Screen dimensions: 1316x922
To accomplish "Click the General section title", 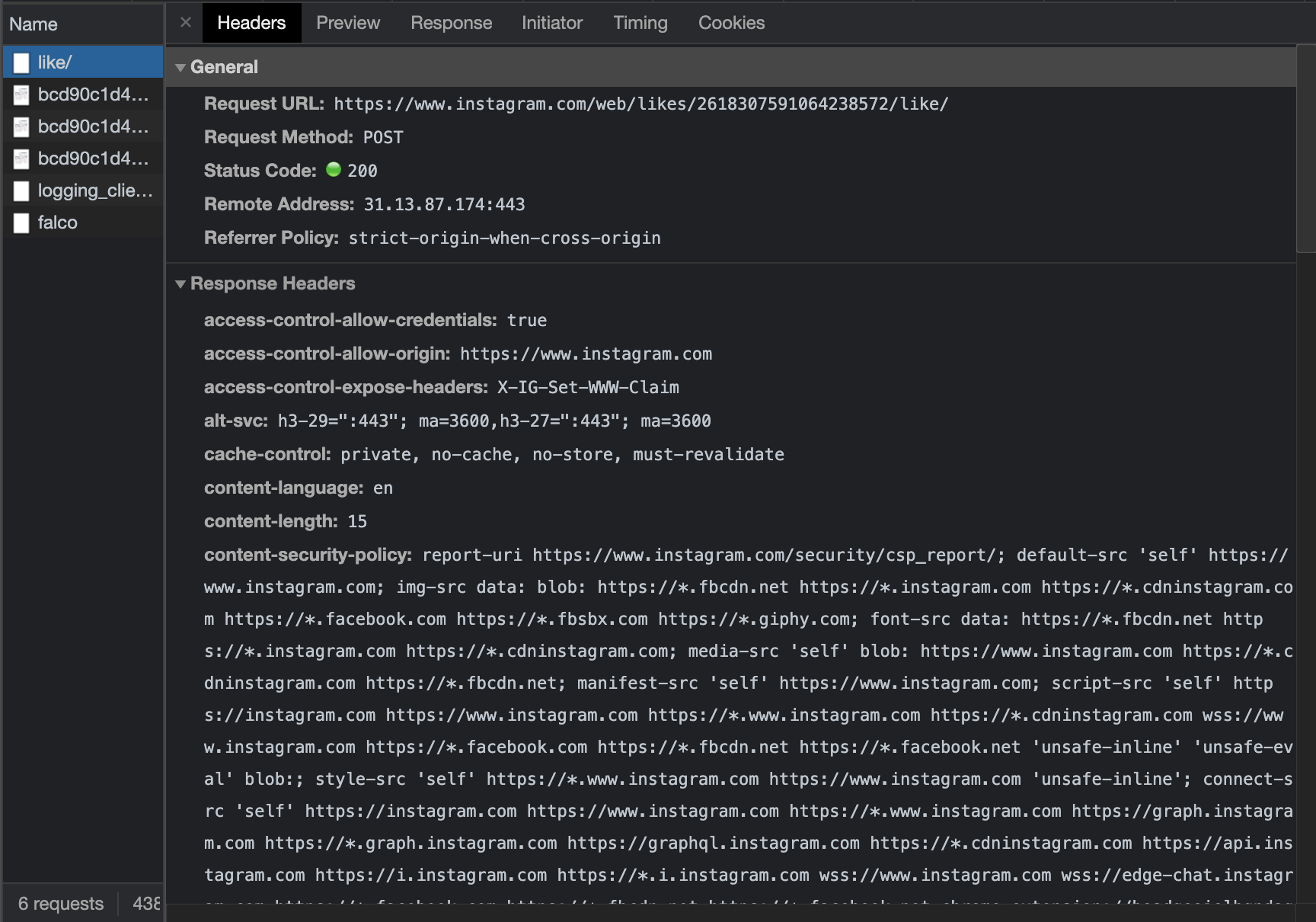I will pos(224,67).
